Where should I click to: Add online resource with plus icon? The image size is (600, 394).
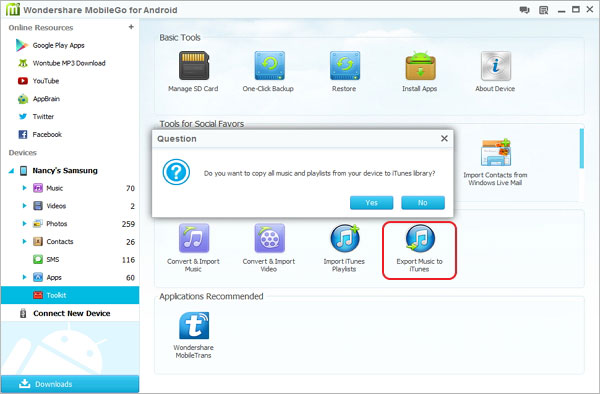(x=131, y=27)
